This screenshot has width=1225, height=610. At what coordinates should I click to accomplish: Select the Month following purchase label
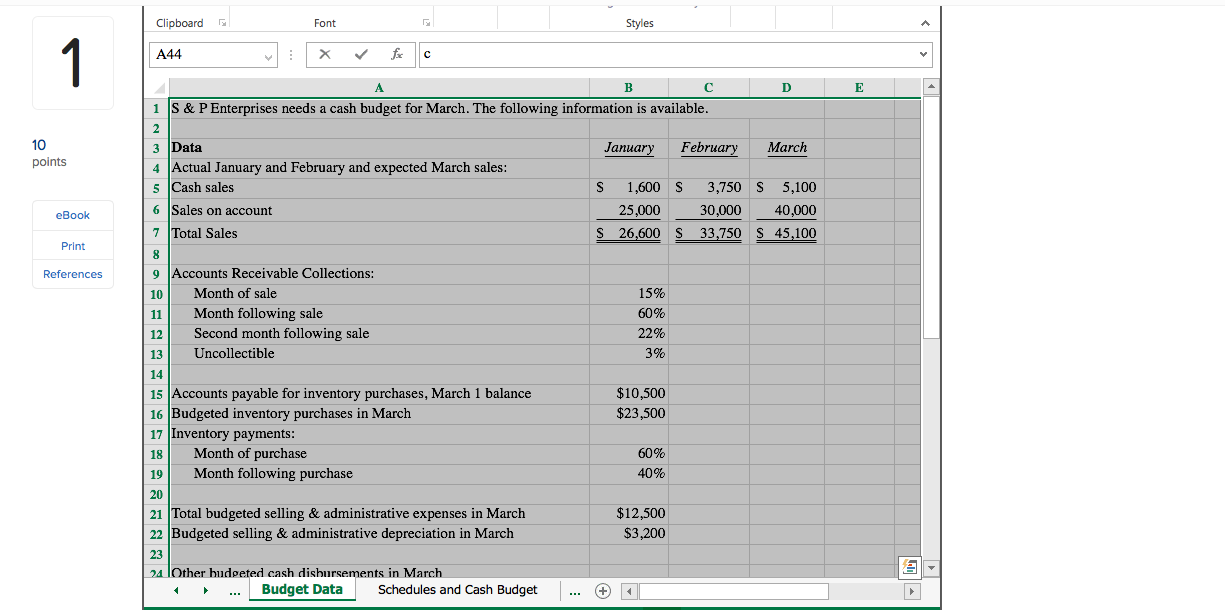point(379,473)
